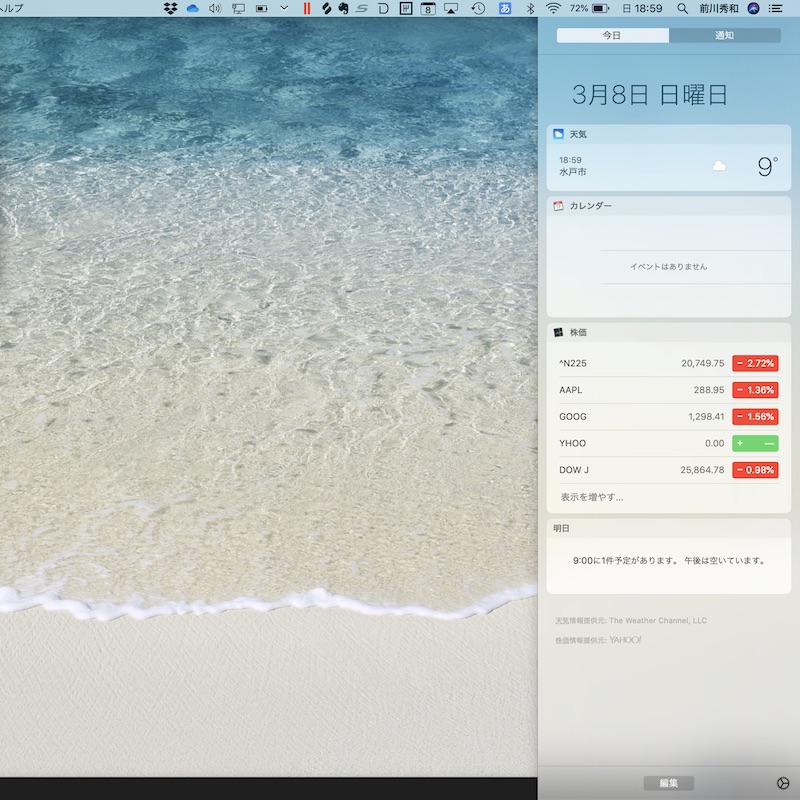Open the Wi-Fi status menu

click(x=553, y=8)
